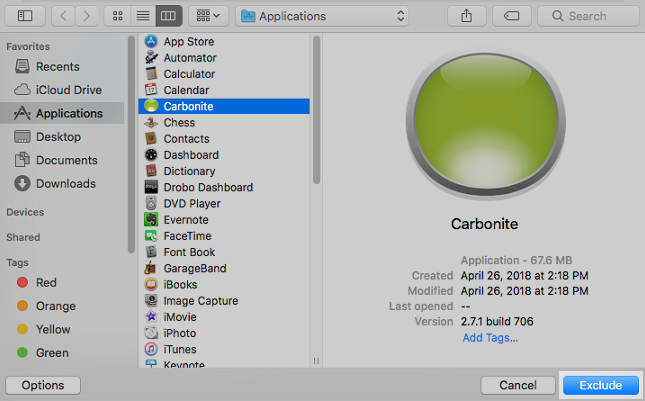Toggle the sidebar visibility button
645x401 pixels.
(x=25, y=16)
